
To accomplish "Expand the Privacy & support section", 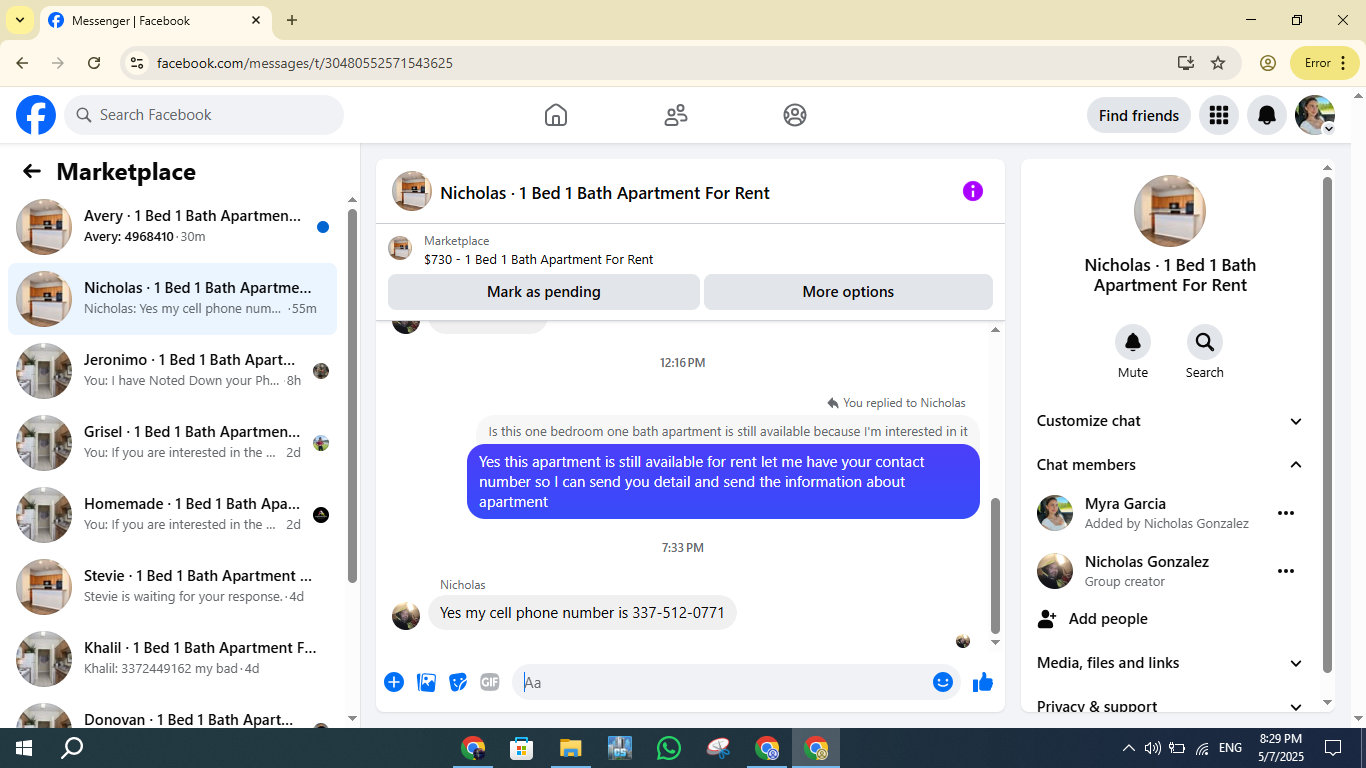I will click(x=1170, y=705).
